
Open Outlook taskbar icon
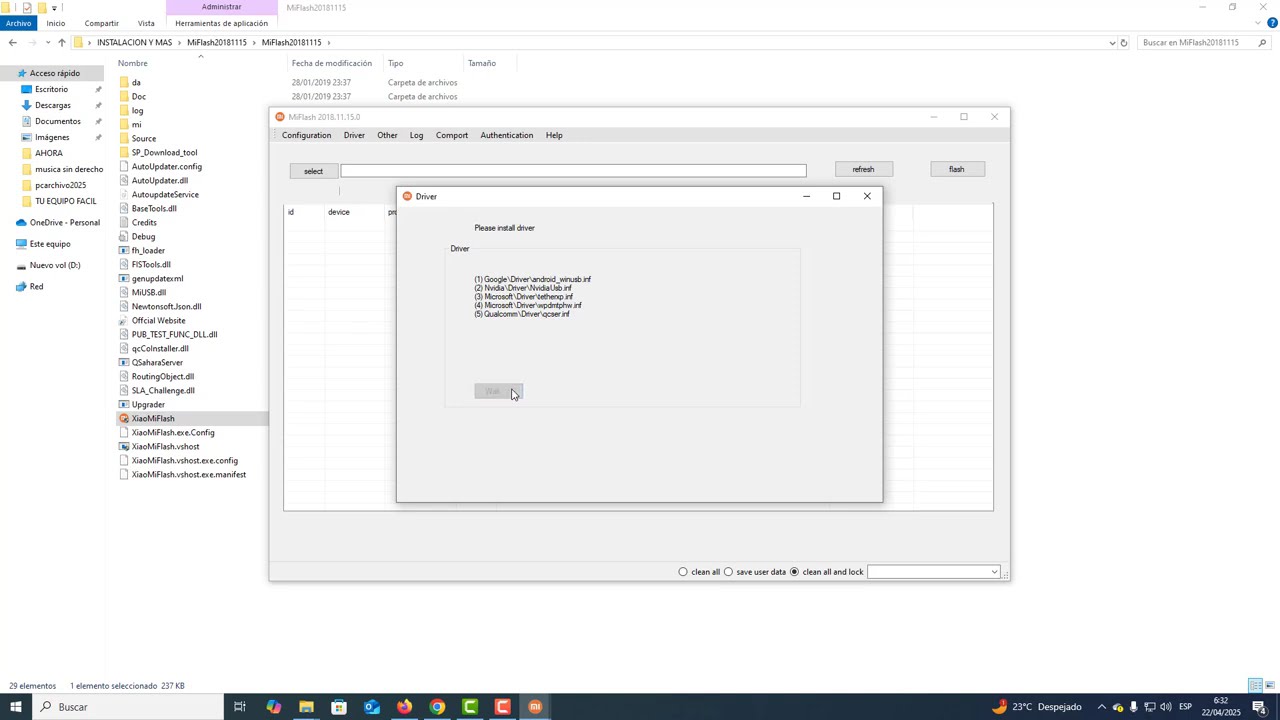coord(372,707)
